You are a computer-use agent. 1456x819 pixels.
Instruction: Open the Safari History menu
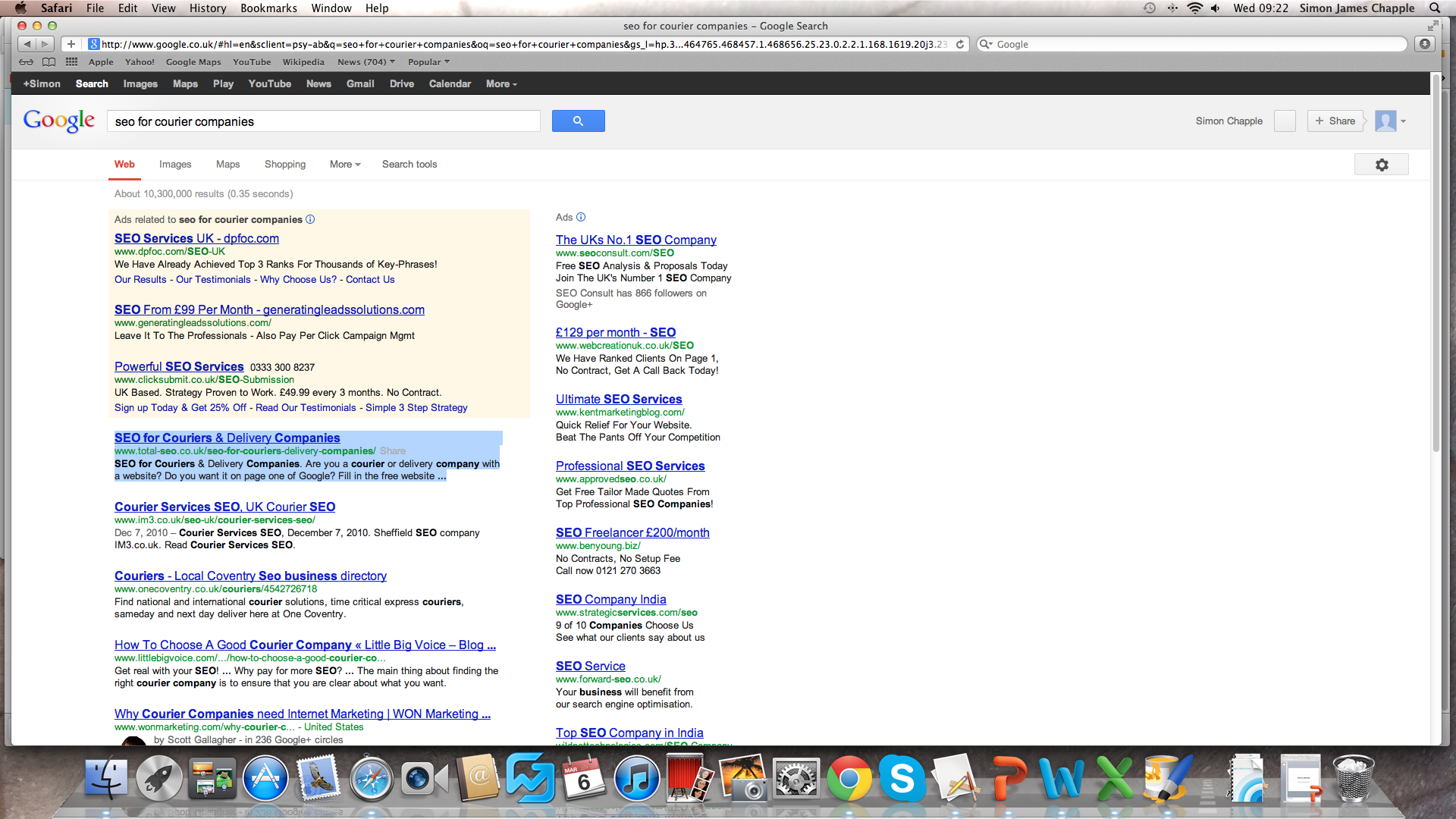pyautogui.click(x=208, y=8)
